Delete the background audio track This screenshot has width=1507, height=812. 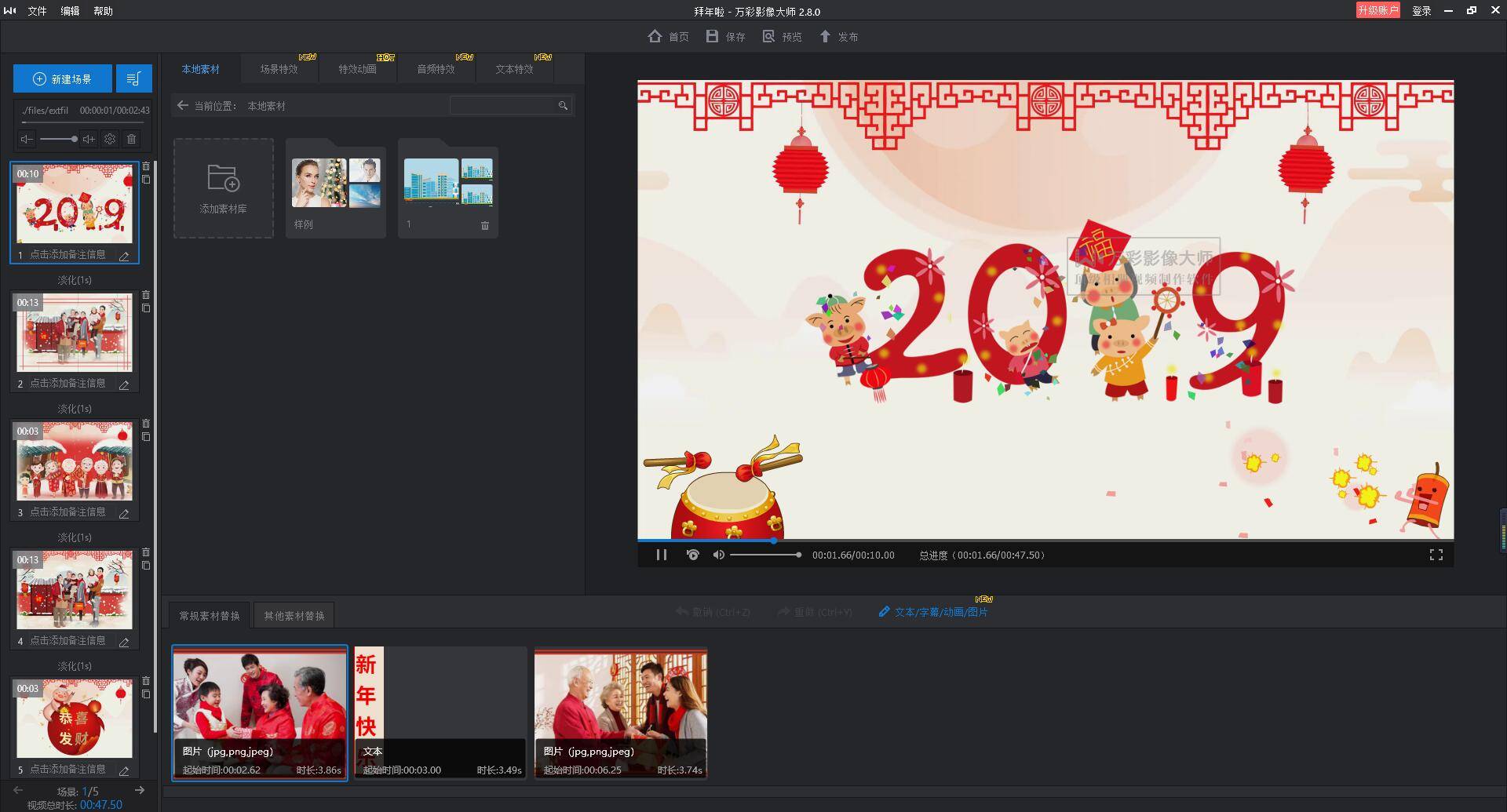click(131, 139)
